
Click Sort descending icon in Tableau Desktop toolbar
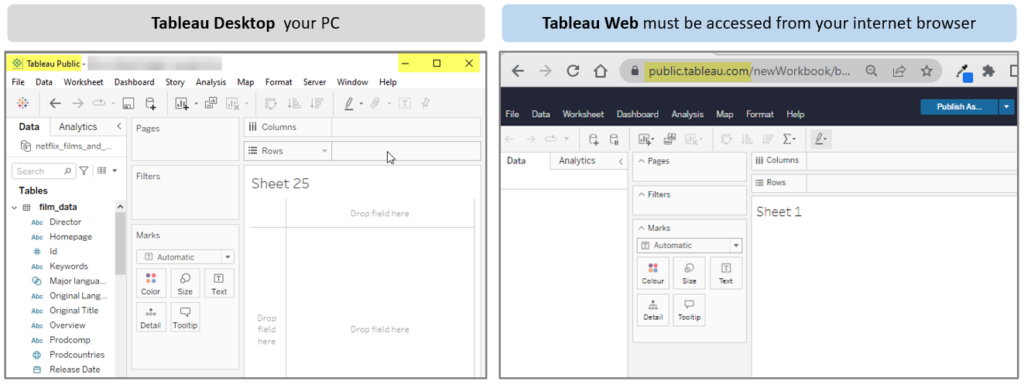[317, 103]
